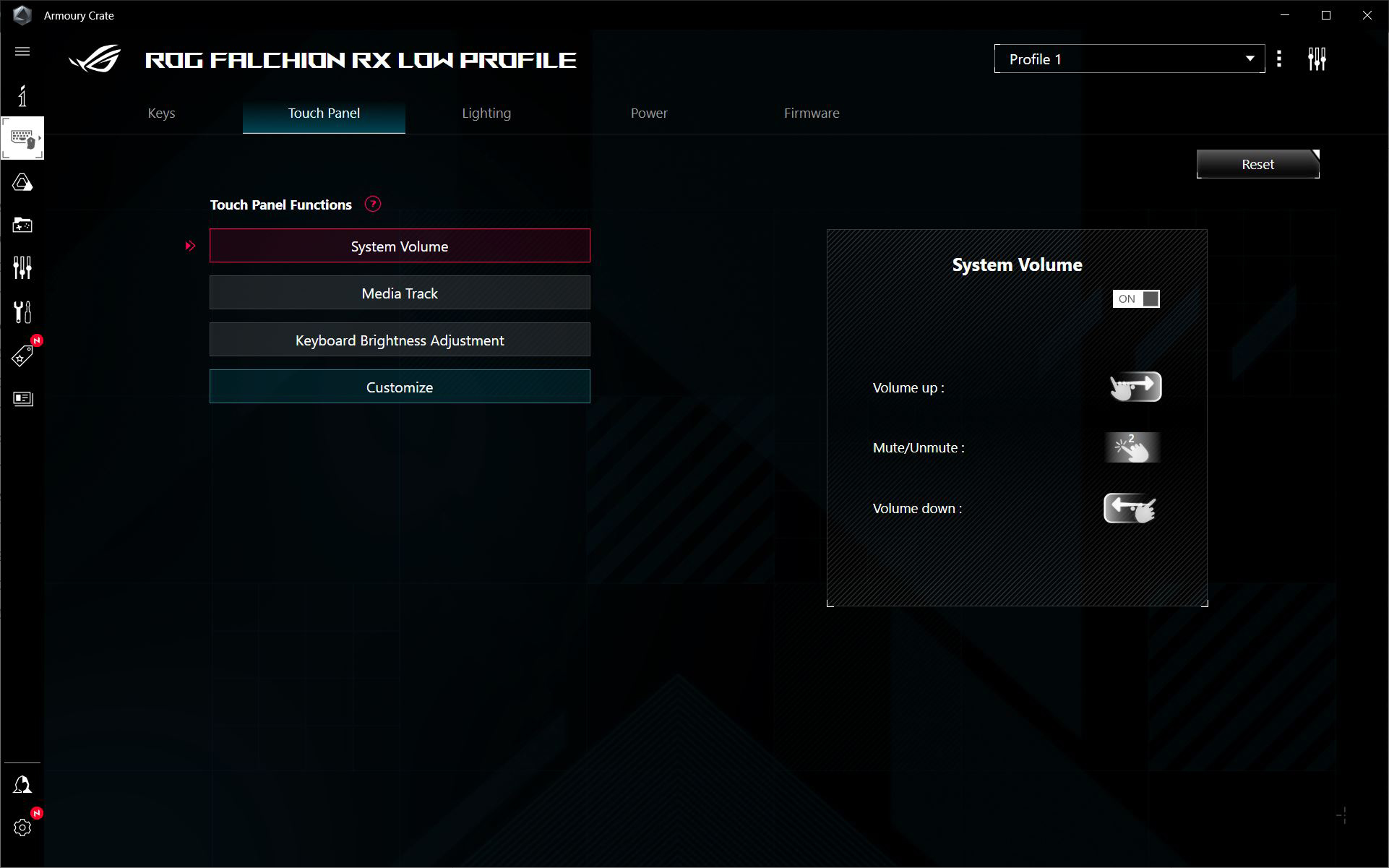Open Featured deals tag icon in sidebar
This screenshot has width=1389, height=868.
click(22, 356)
